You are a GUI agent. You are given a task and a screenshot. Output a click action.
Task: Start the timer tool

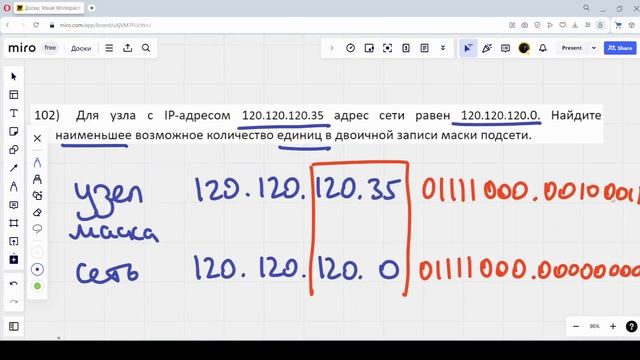tap(350, 48)
